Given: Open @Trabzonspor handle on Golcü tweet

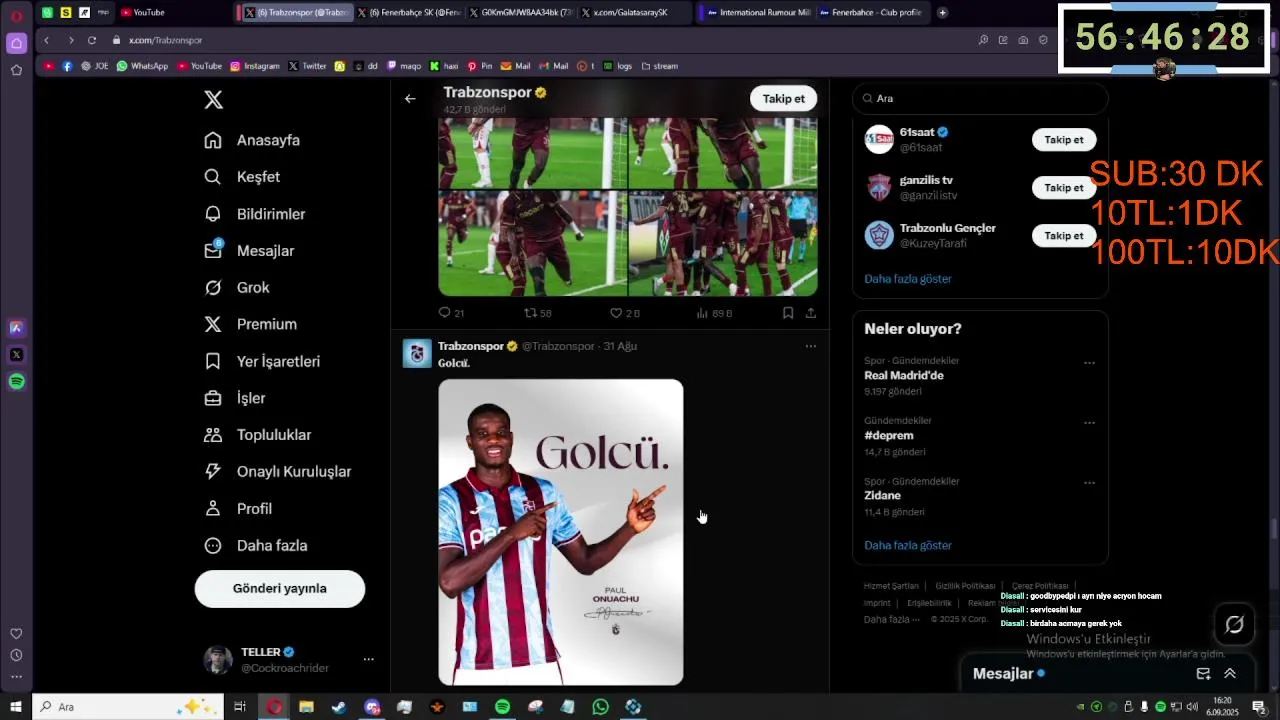Looking at the screenshot, I should [x=558, y=346].
